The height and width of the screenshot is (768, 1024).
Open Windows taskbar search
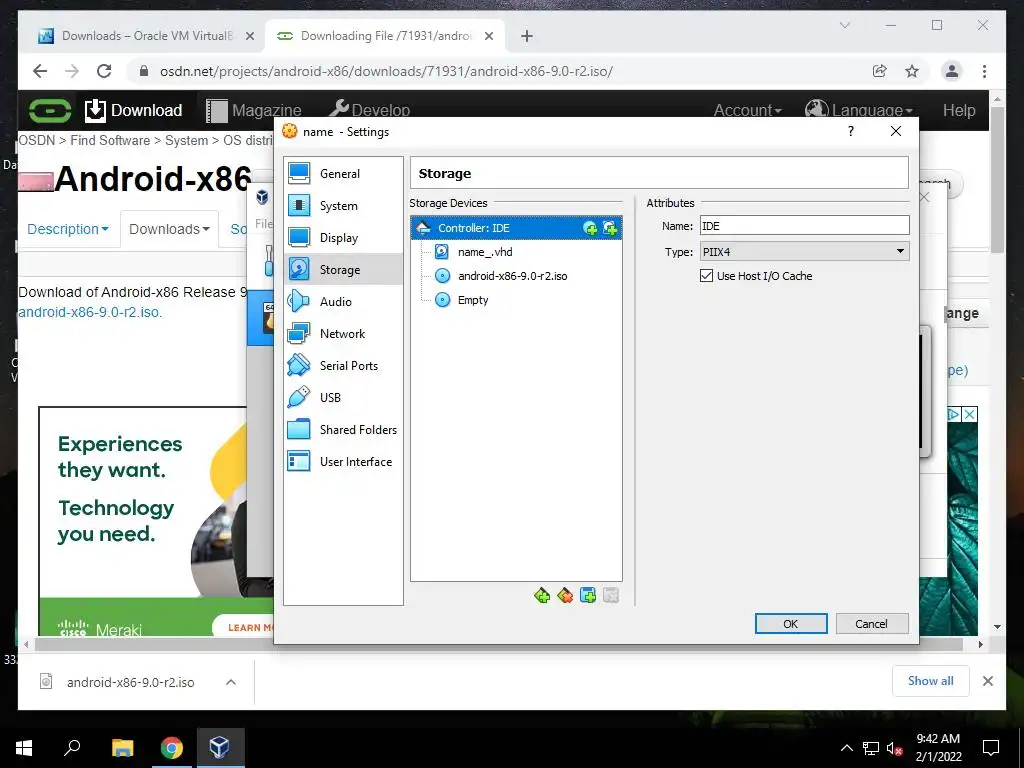click(72, 747)
